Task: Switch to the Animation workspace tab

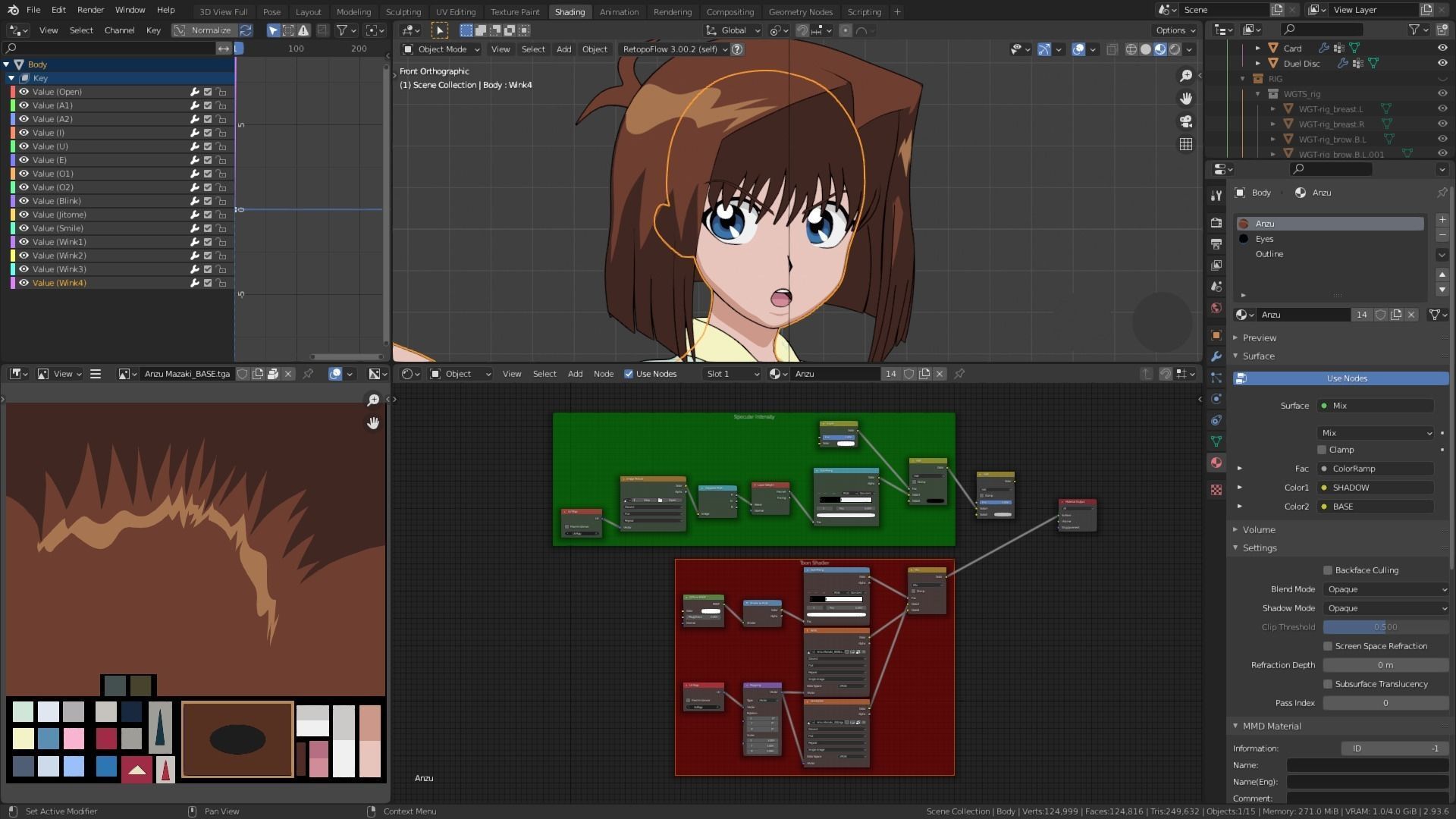Action: pos(619,11)
